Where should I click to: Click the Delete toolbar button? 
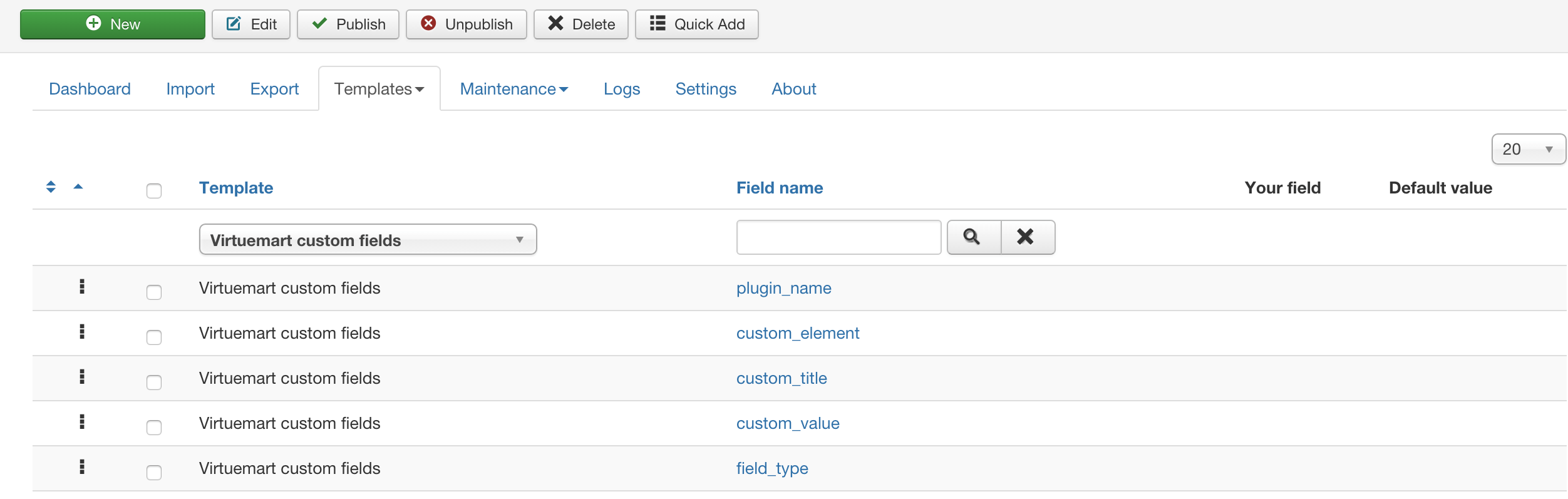[581, 24]
